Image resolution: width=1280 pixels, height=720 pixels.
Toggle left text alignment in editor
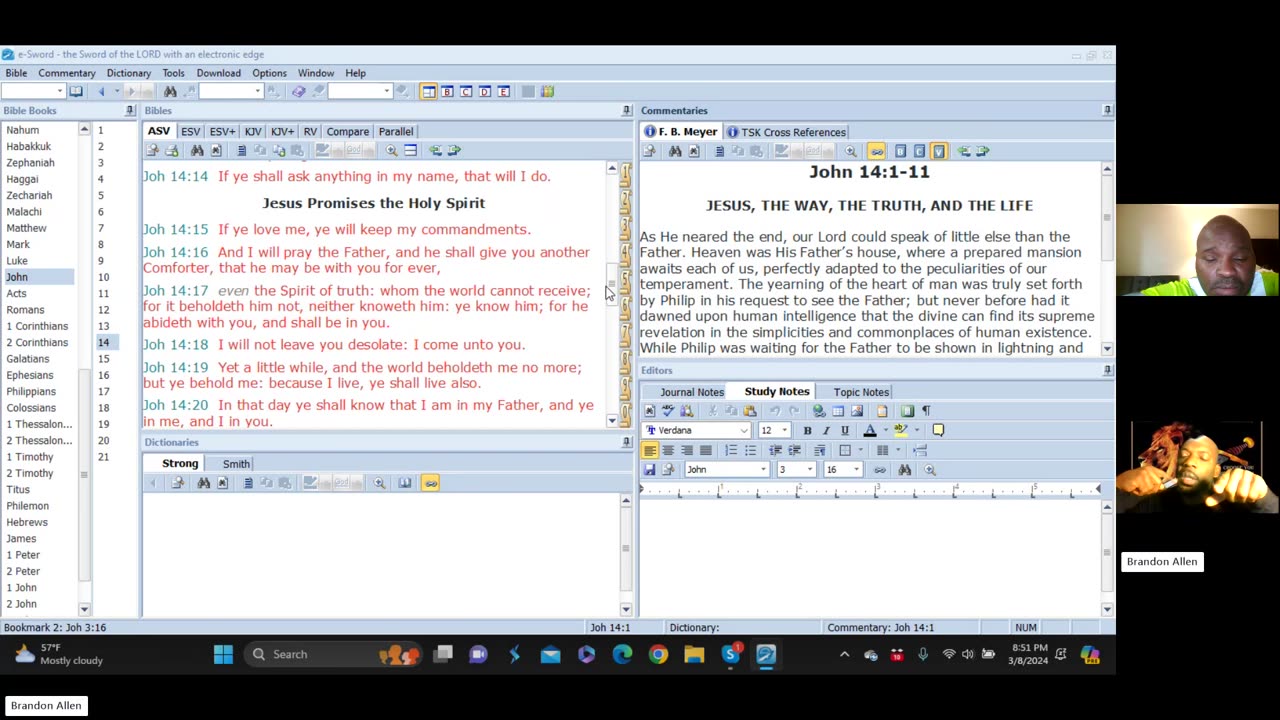coord(649,450)
